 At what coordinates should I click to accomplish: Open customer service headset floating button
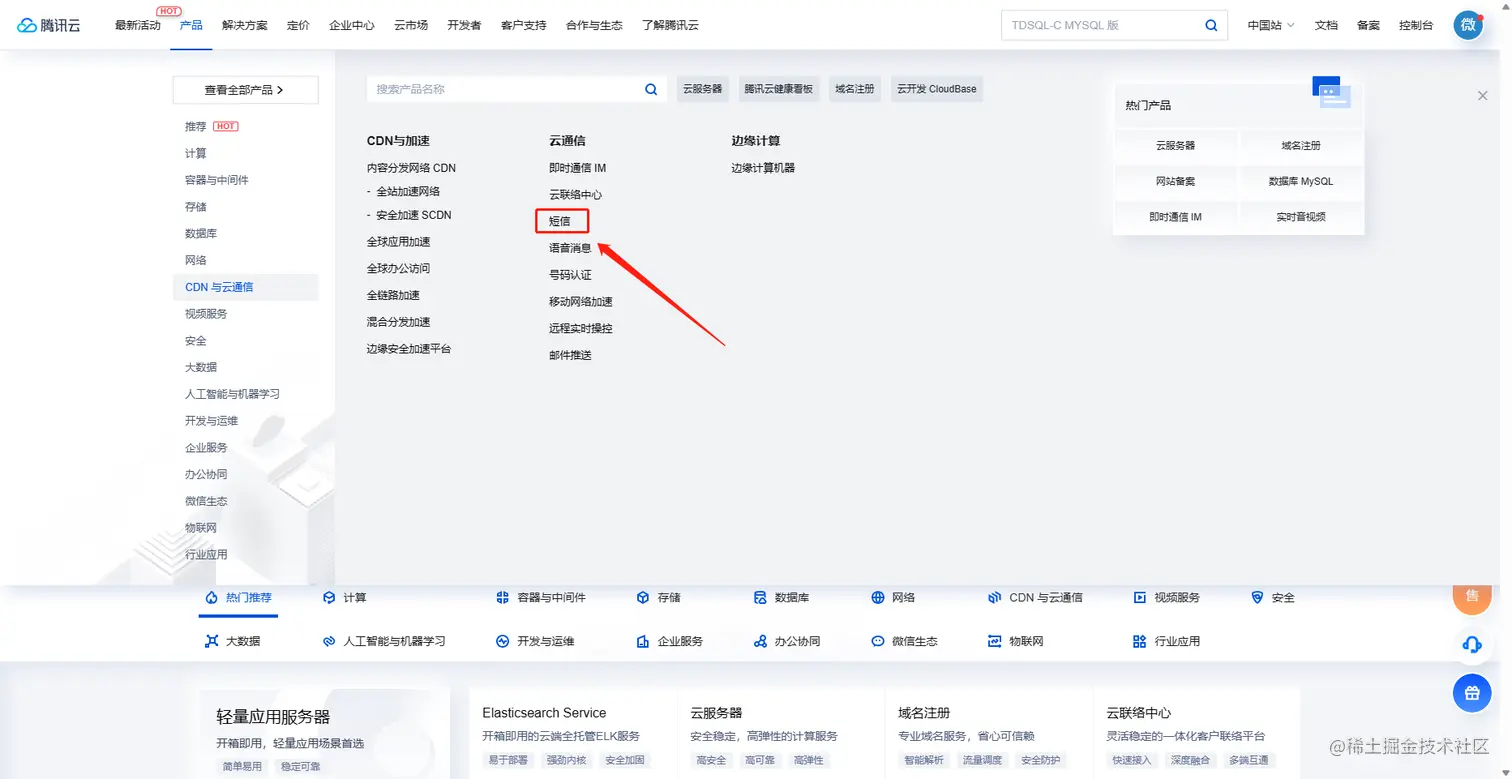tap(1471, 644)
